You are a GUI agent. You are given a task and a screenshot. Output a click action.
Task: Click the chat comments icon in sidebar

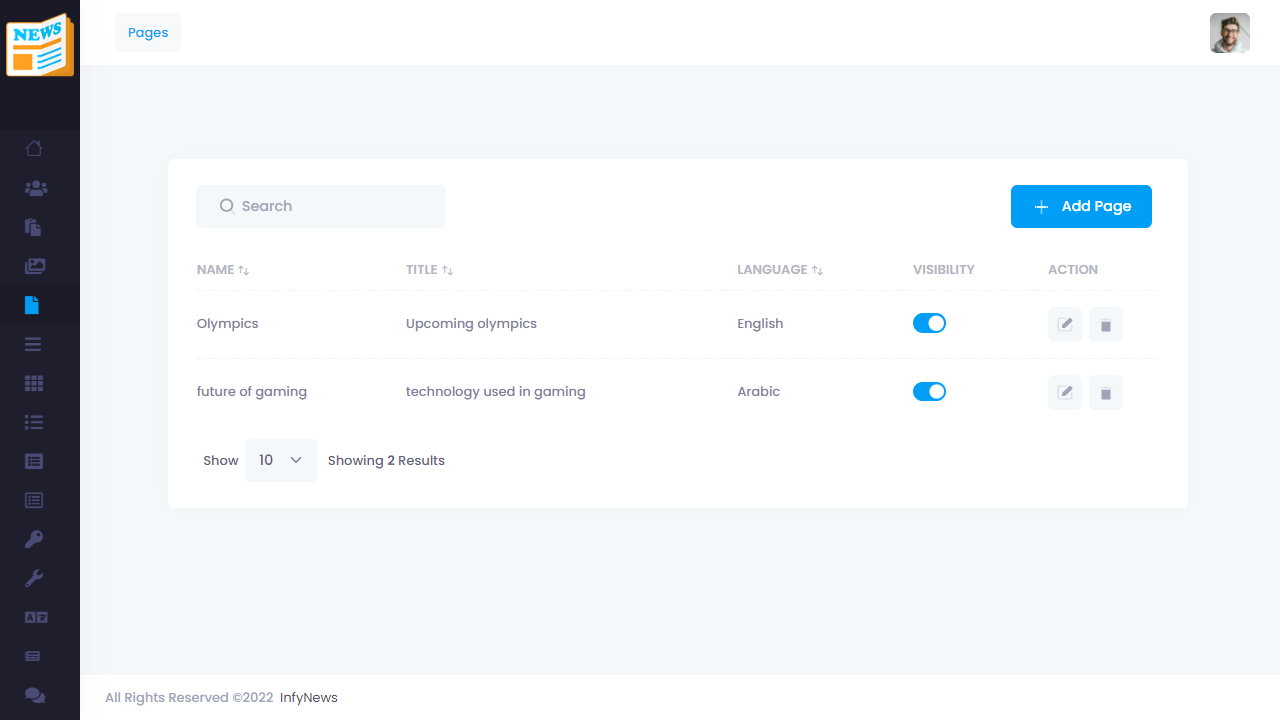(x=33, y=695)
